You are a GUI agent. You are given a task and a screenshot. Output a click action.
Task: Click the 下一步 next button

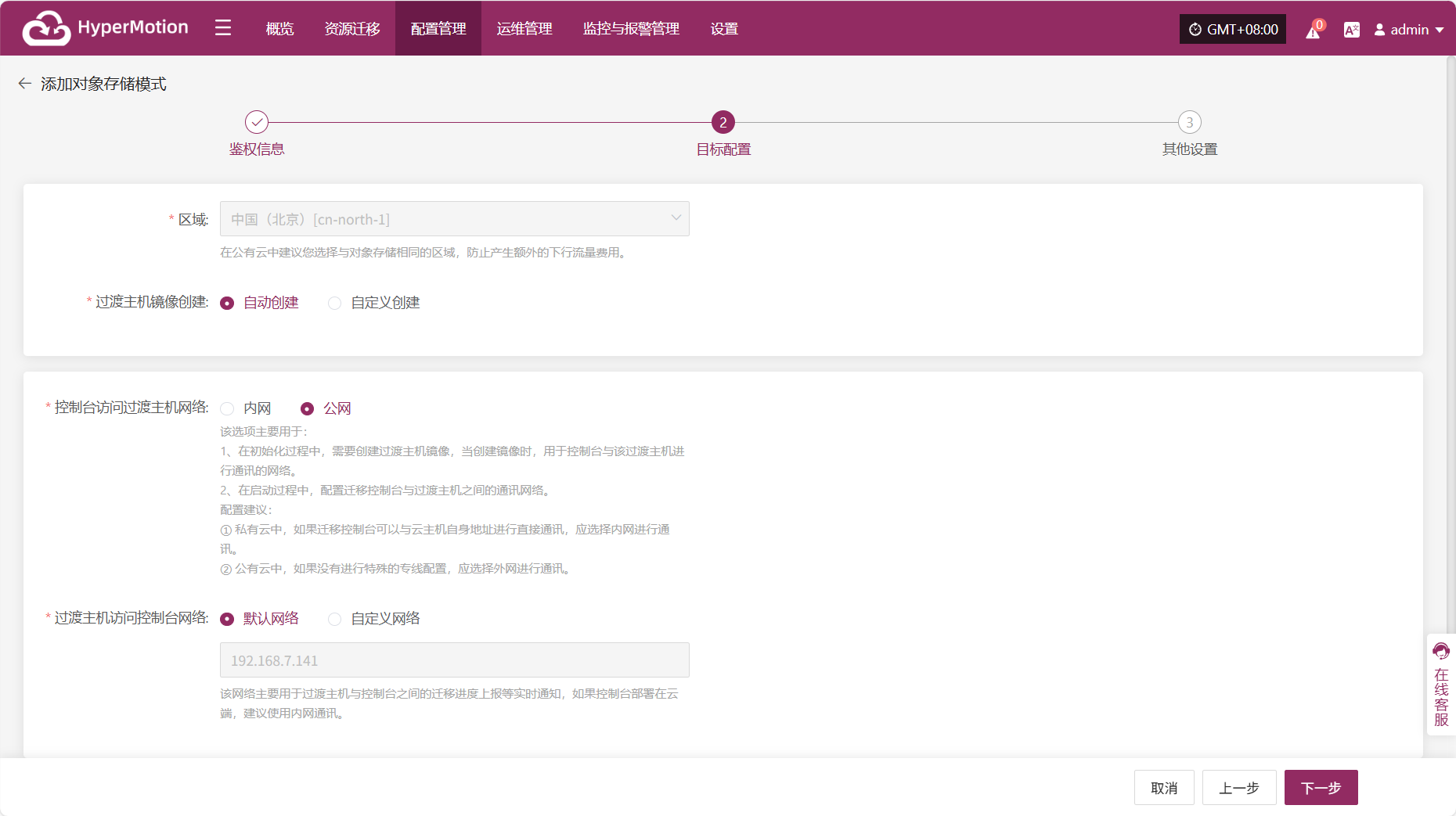click(1321, 788)
